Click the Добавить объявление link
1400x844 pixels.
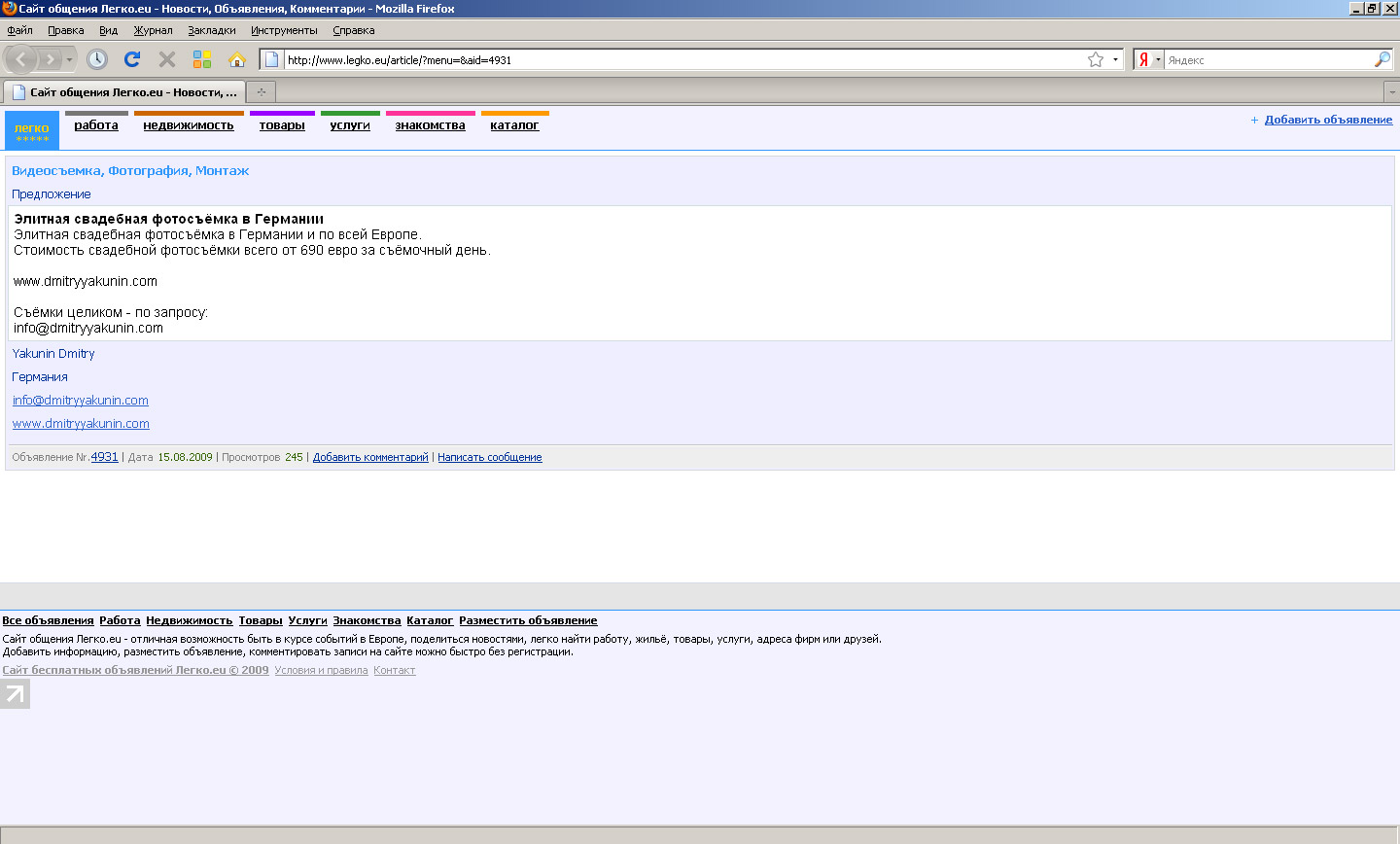pos(1328,120)
